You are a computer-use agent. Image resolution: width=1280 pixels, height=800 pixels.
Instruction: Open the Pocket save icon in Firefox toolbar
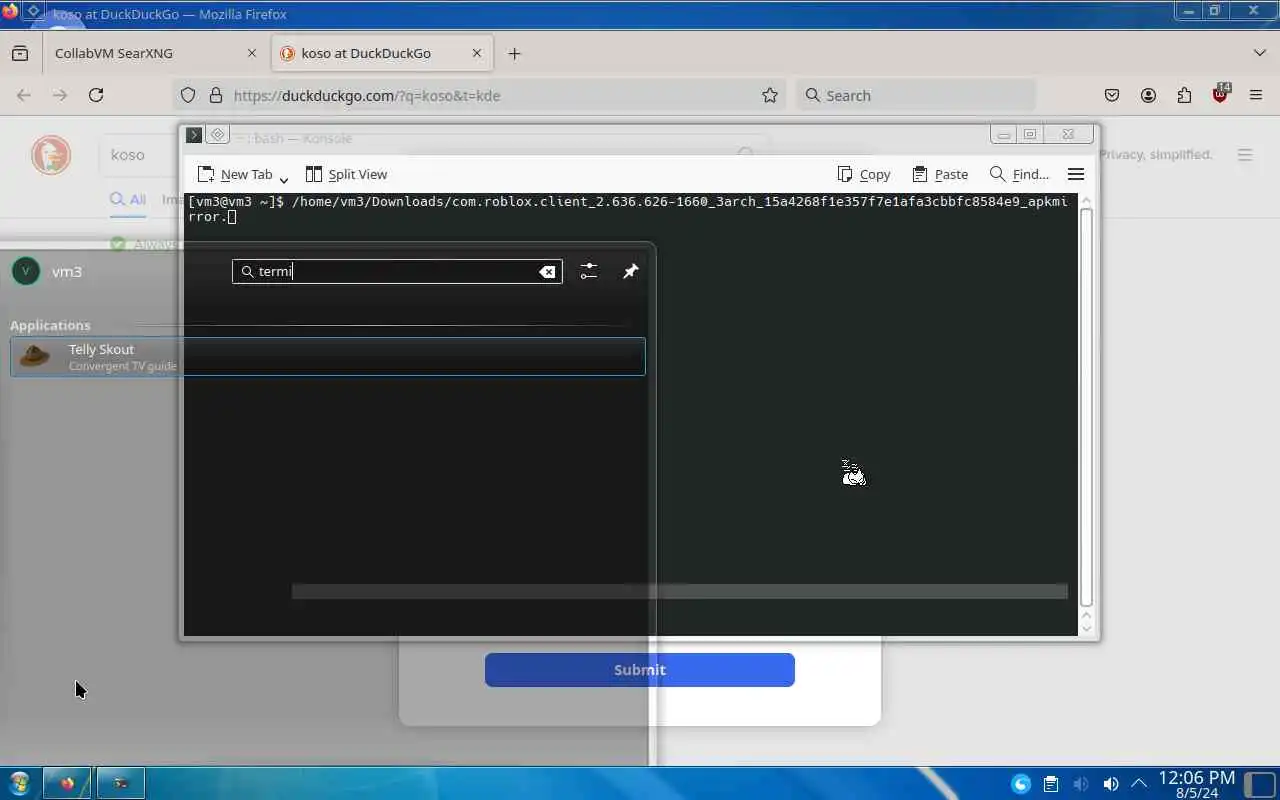pos(1111,96)
